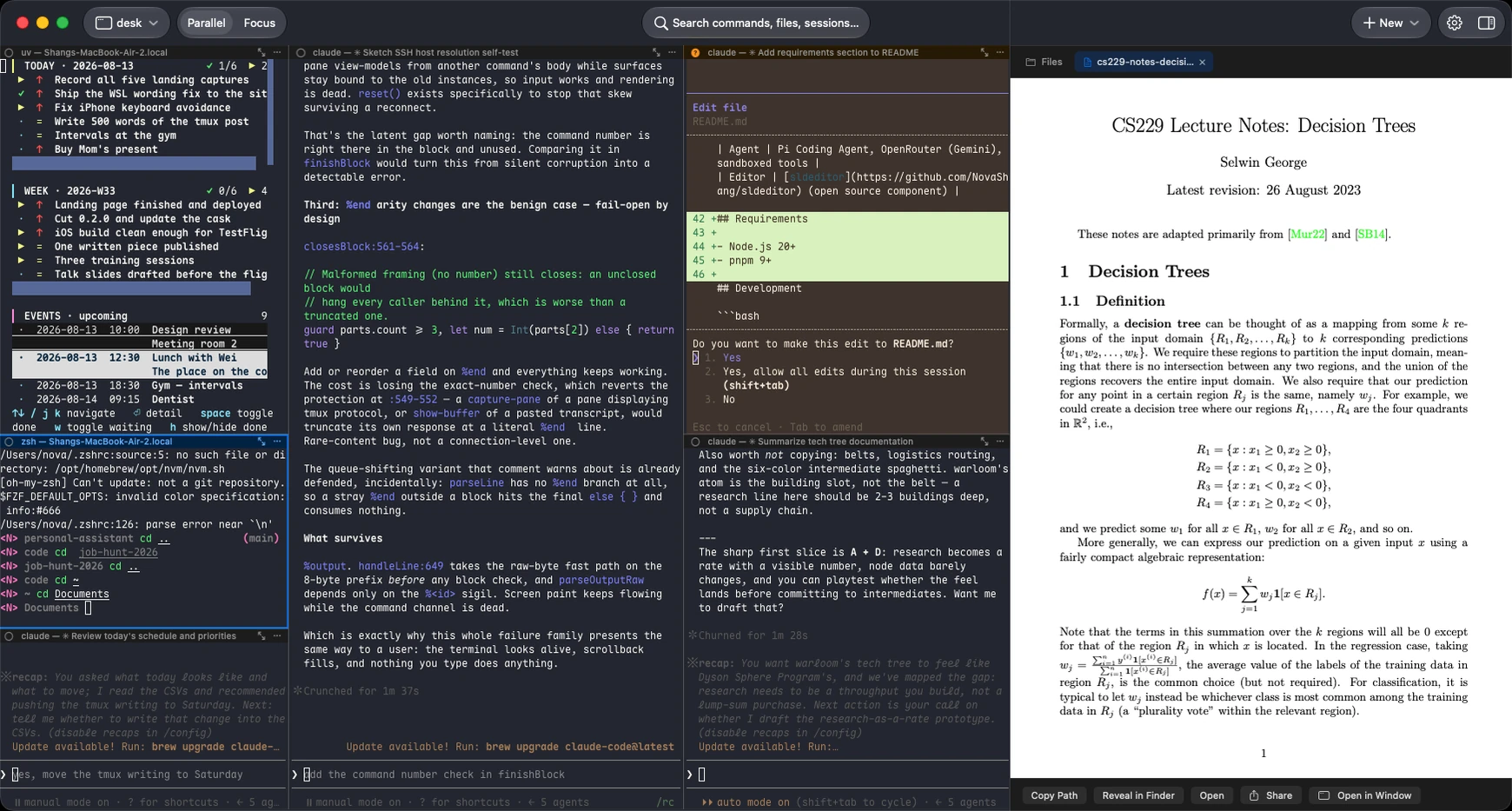The height and width of the screenshot is (811, 1512).
Task: Select the EVENTS upcoming section header
Action: pyautogui.click(x=140, y=316)
